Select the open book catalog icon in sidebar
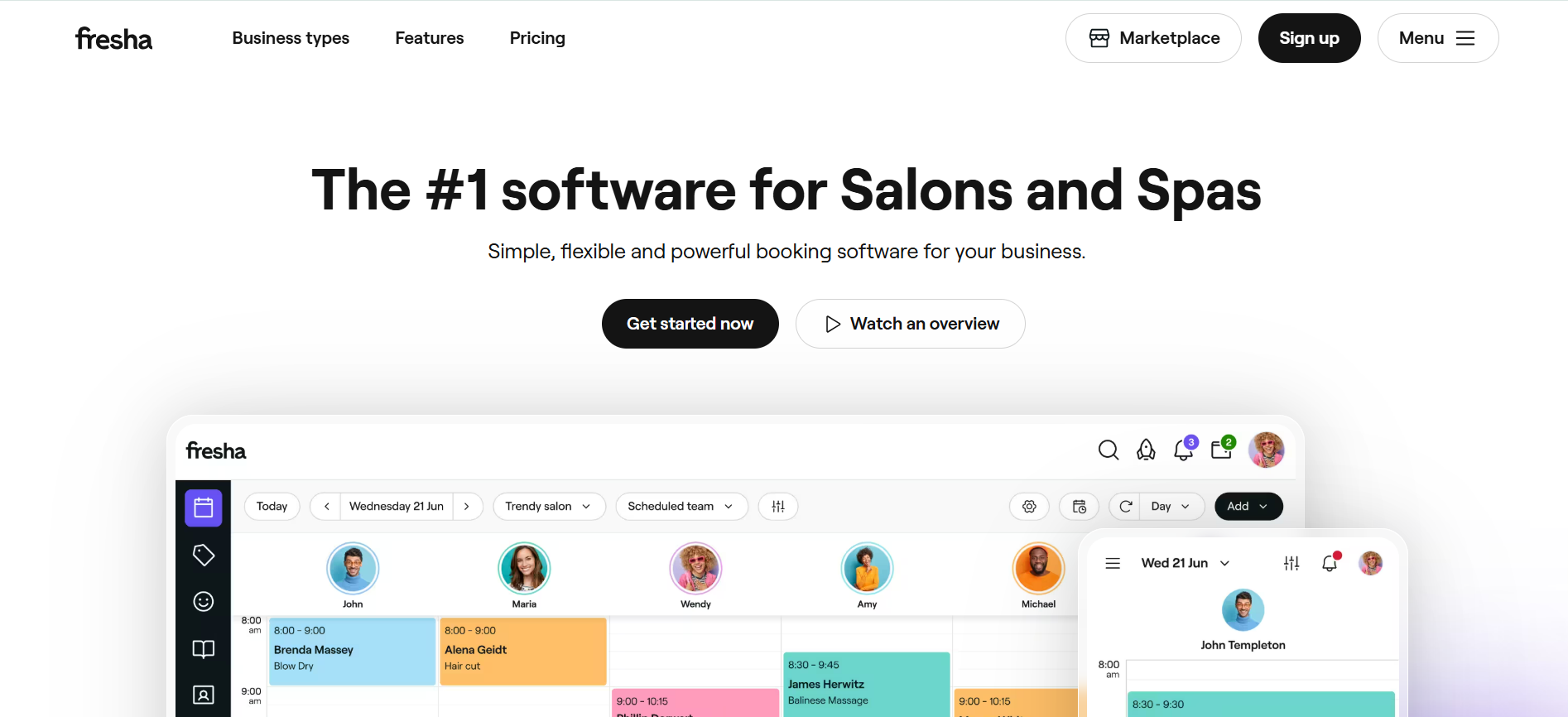Viewport: 1568px width, 717px height. [x=204, y=648]
